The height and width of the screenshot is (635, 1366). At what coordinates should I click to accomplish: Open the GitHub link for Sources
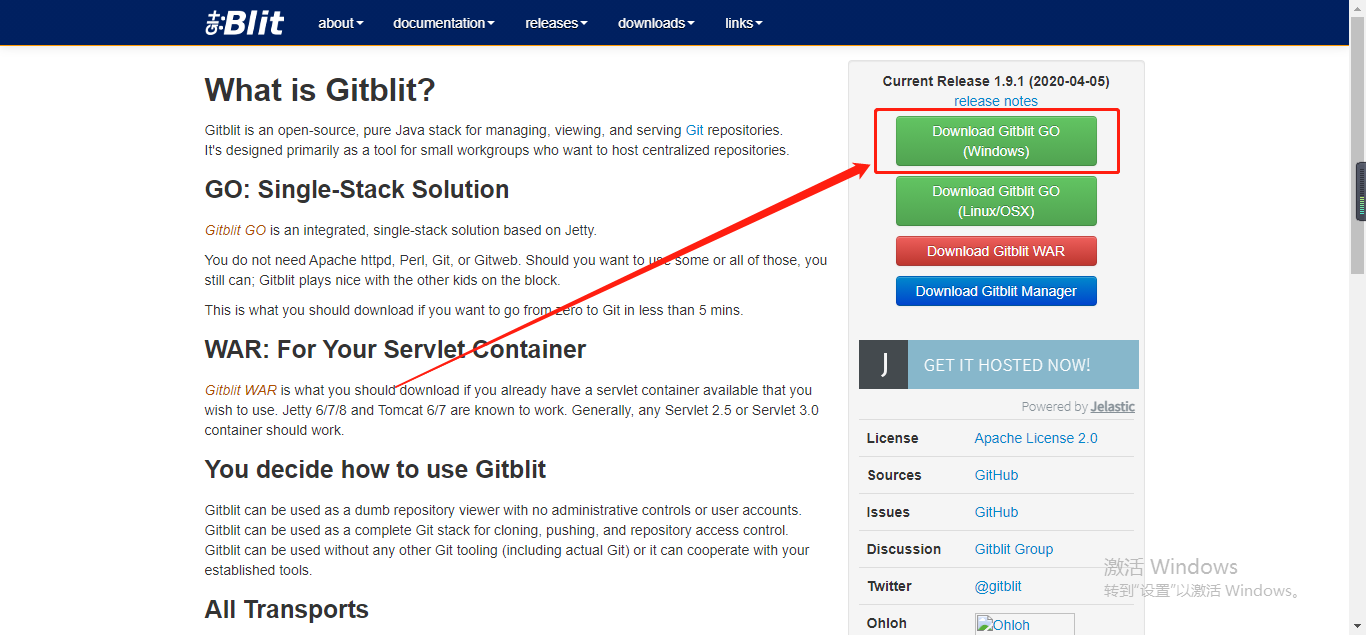pos(996,475)
